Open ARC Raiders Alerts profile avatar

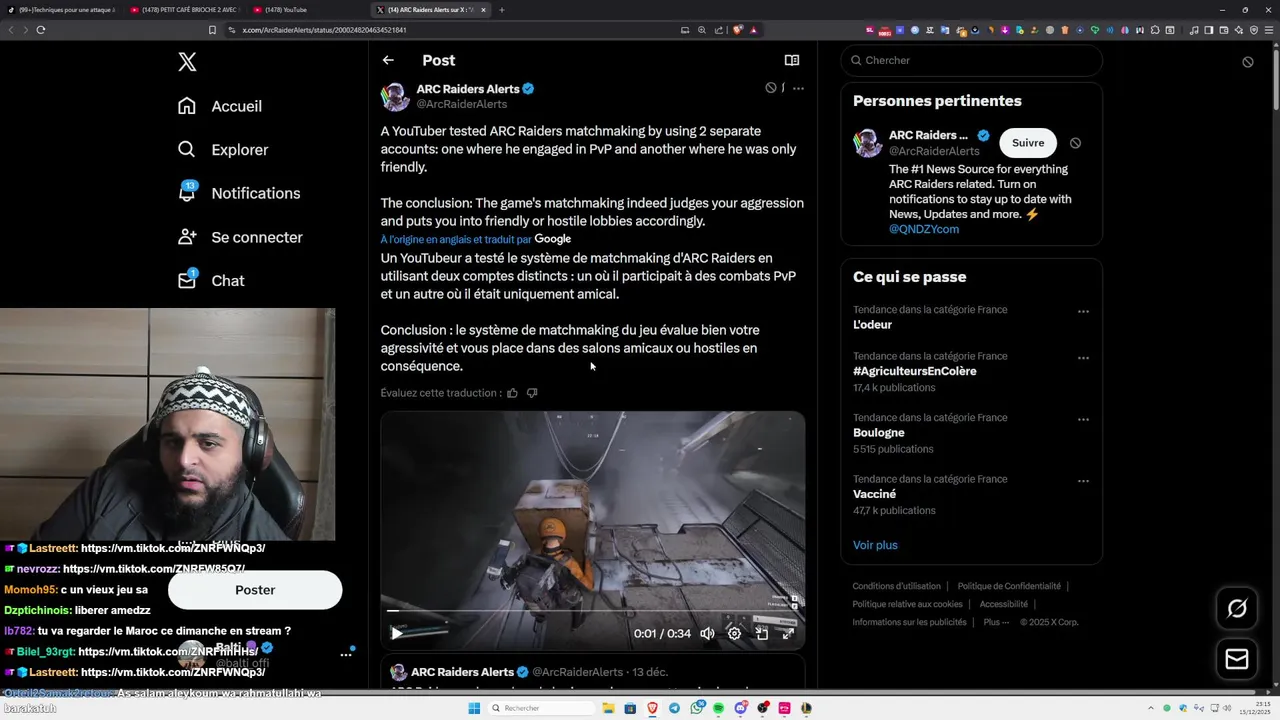click(x=395, y=97)
